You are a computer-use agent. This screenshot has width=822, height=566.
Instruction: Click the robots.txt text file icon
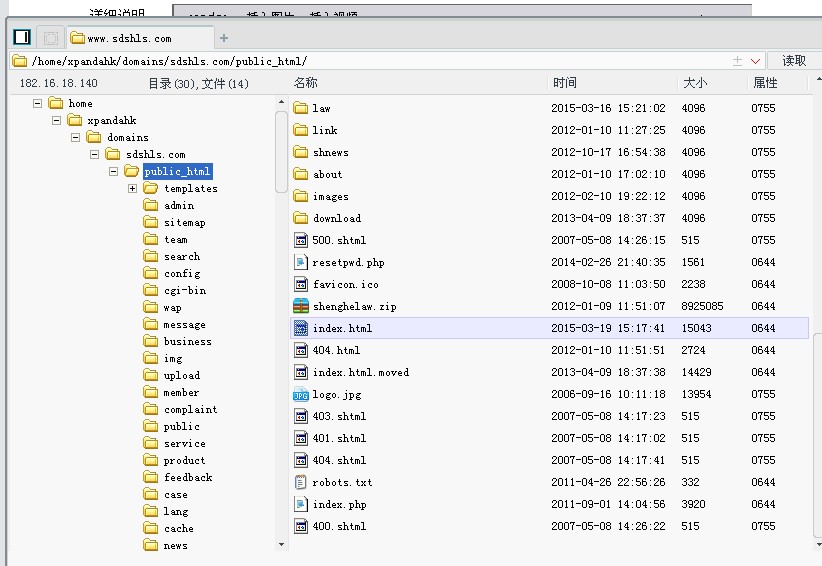tap(300, 482)
